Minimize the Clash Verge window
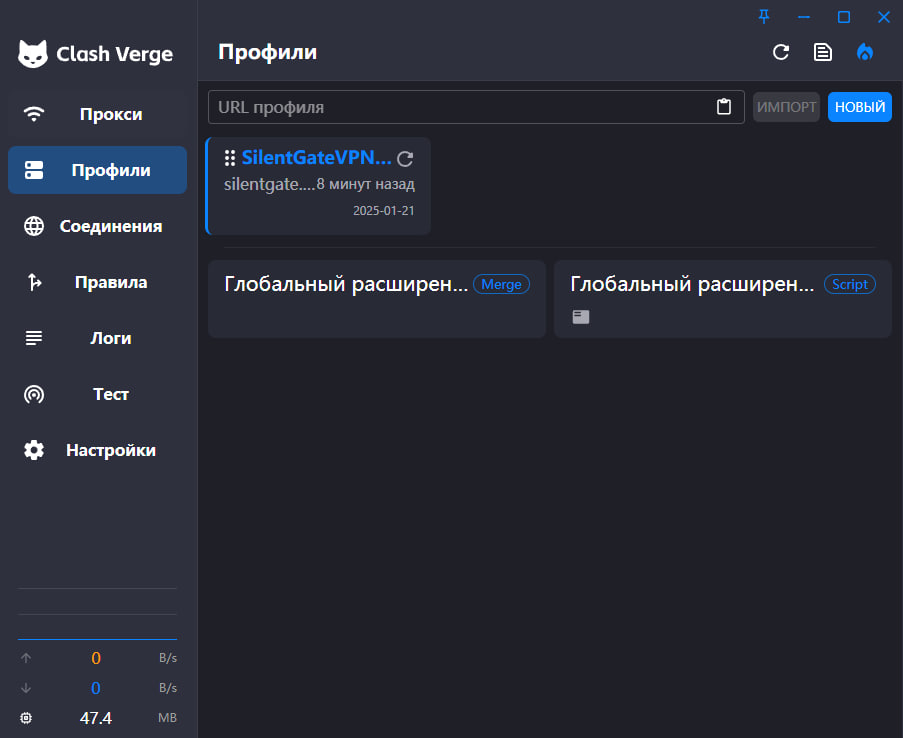The height and width of the screenshot is (738, 903). pyautogui.click(x=804, y=17)
